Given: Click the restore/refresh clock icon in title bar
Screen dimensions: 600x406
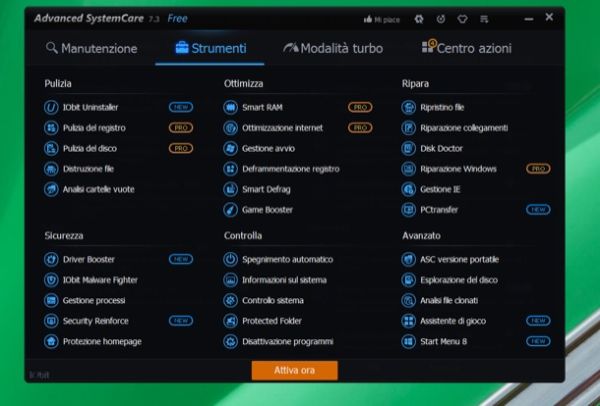Looking at the screenshot, I should pyautogui.click(x=441, y=19).
